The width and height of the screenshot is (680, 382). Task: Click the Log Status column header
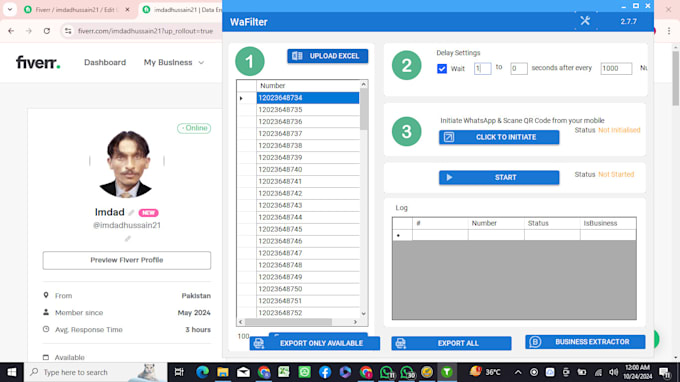552,223
